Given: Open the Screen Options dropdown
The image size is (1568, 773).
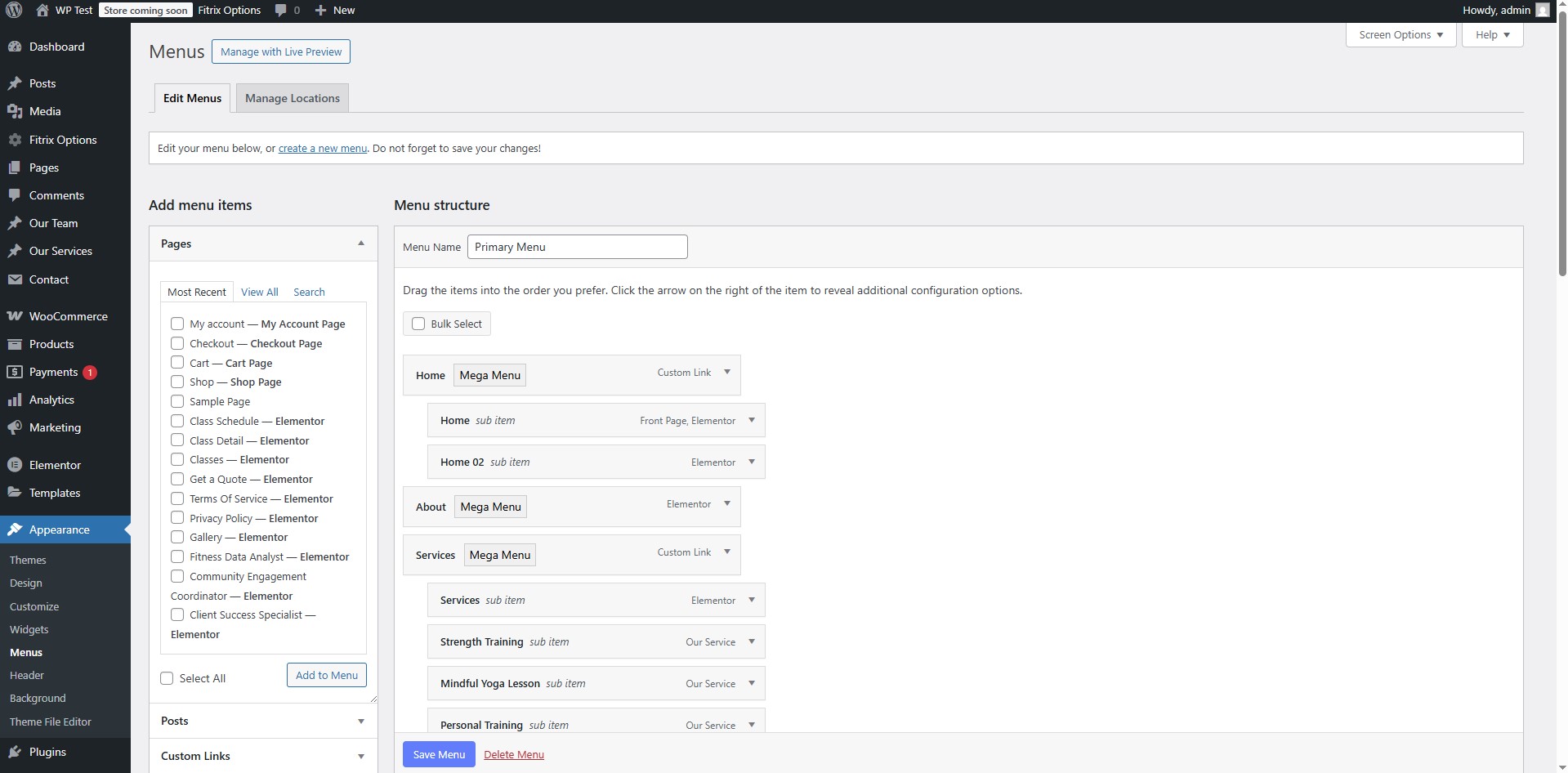Looking at the screenshot, I should [1400, 35].
